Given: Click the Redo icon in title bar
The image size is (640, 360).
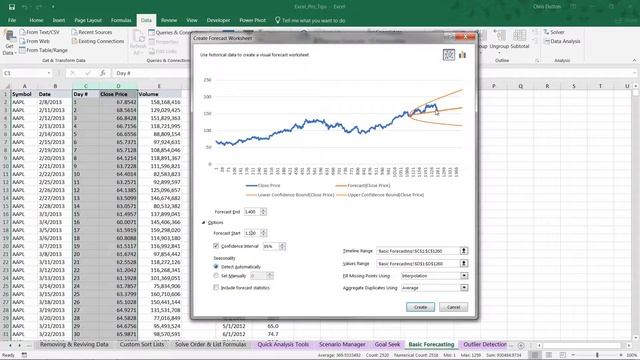Looking at the screenshot, I should click(39, 7).
